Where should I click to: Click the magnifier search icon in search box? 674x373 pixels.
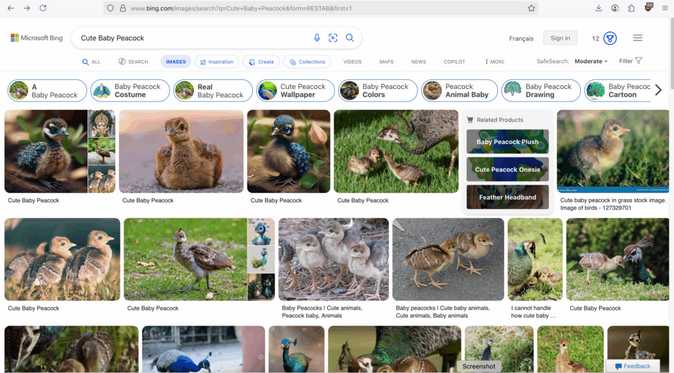(x=350, y=38)
